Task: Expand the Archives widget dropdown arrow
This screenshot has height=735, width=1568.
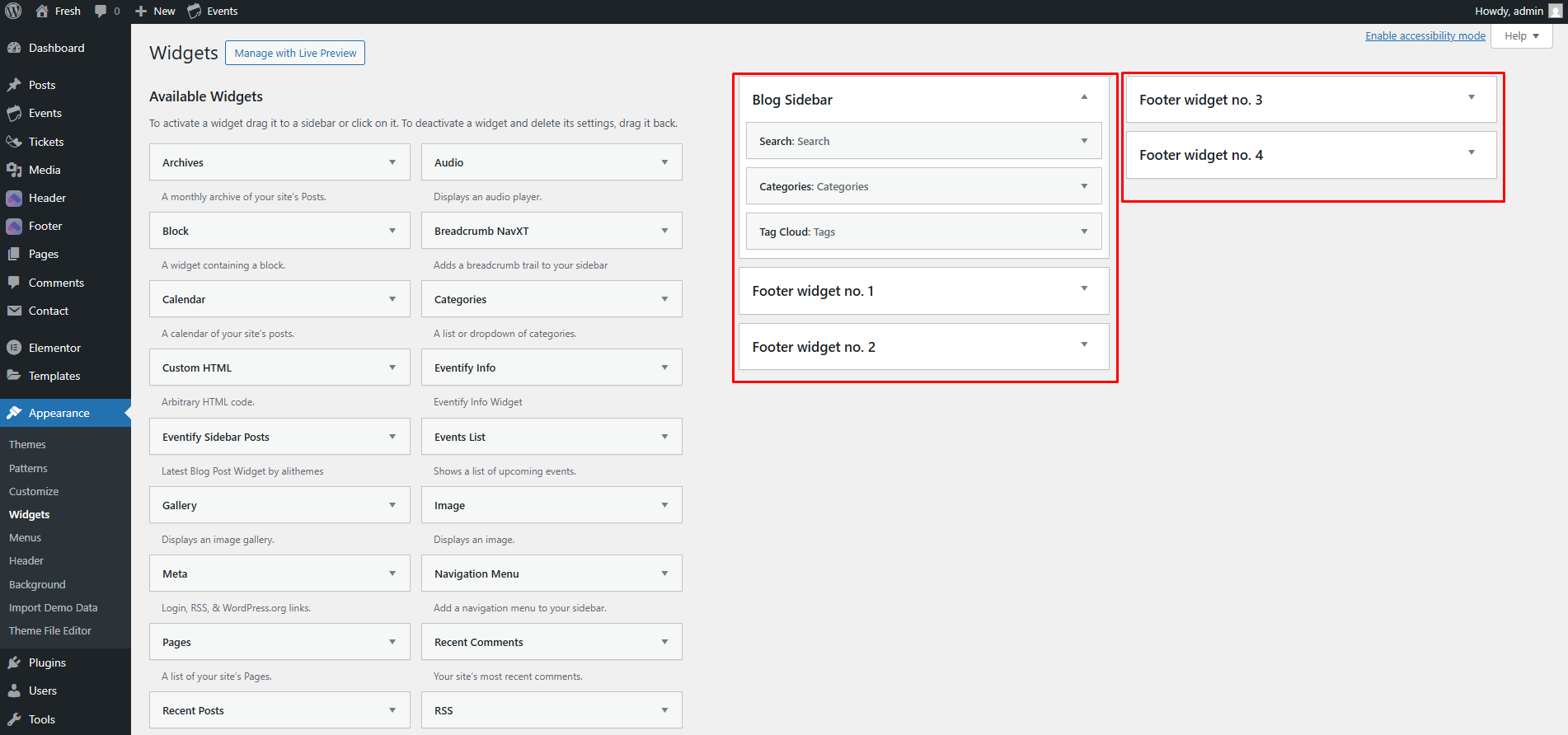Action: pyautogui.click(x=392, y=162)
